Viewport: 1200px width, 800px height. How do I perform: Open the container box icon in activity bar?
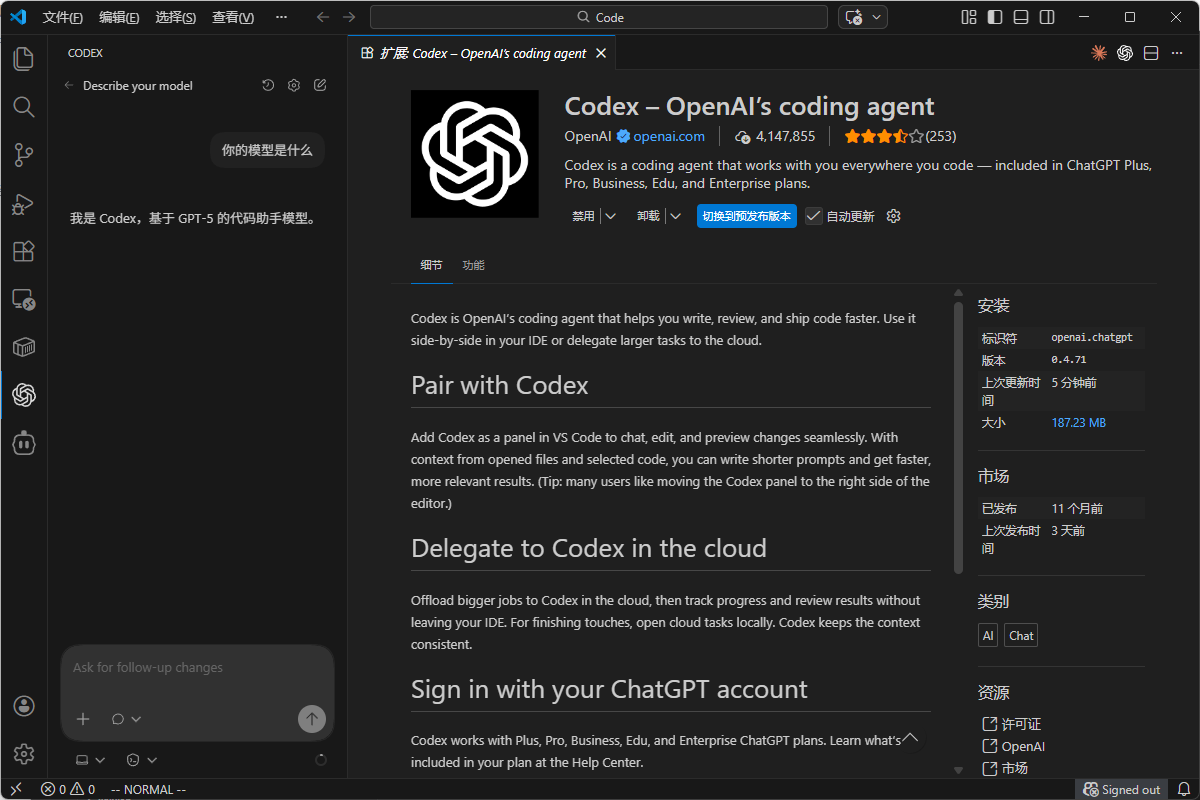tap(24, 347)
